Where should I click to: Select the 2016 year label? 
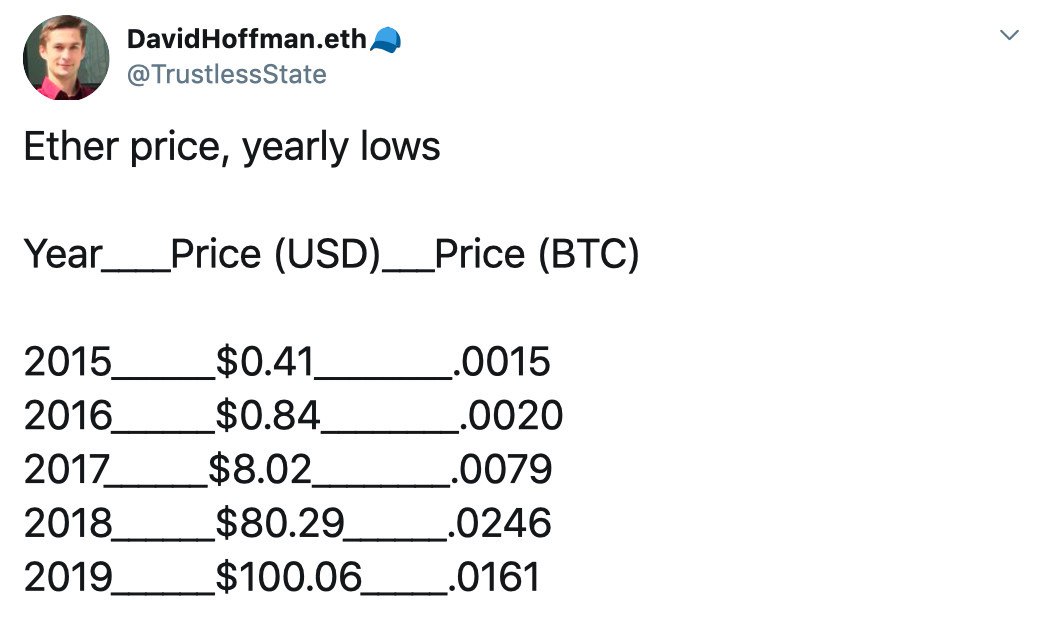(68, 415)
